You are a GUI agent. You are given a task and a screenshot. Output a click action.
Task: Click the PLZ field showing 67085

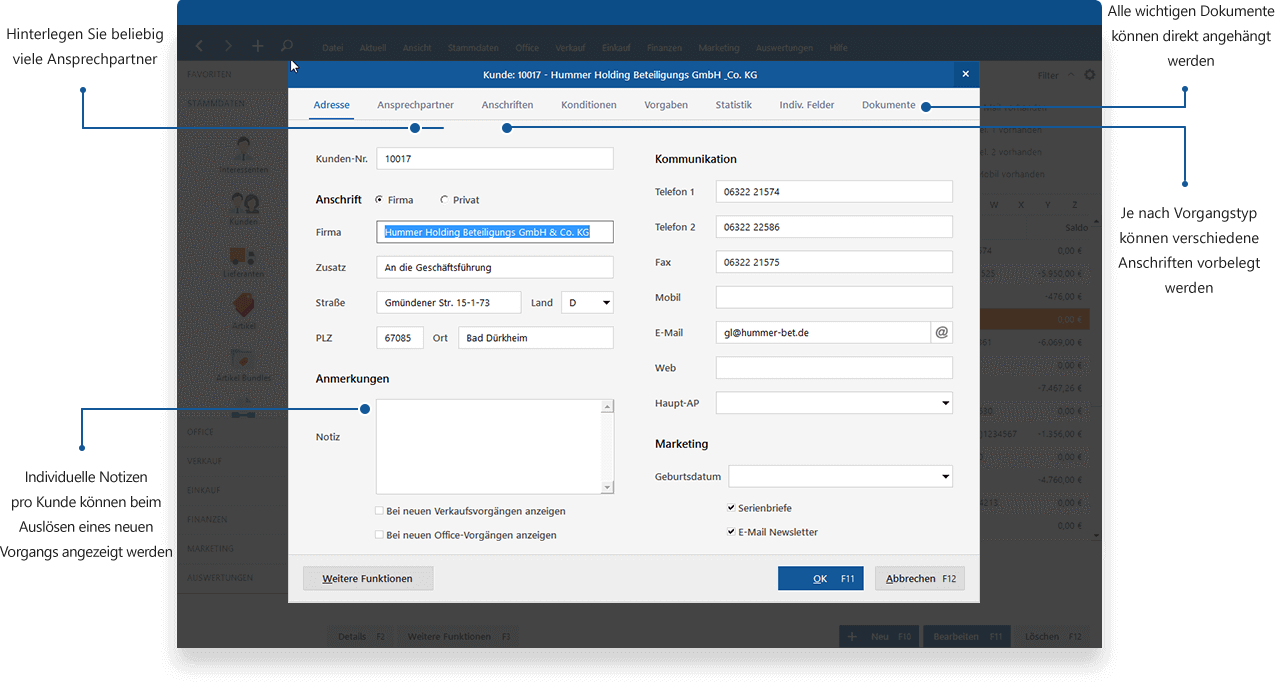[400, 338]
